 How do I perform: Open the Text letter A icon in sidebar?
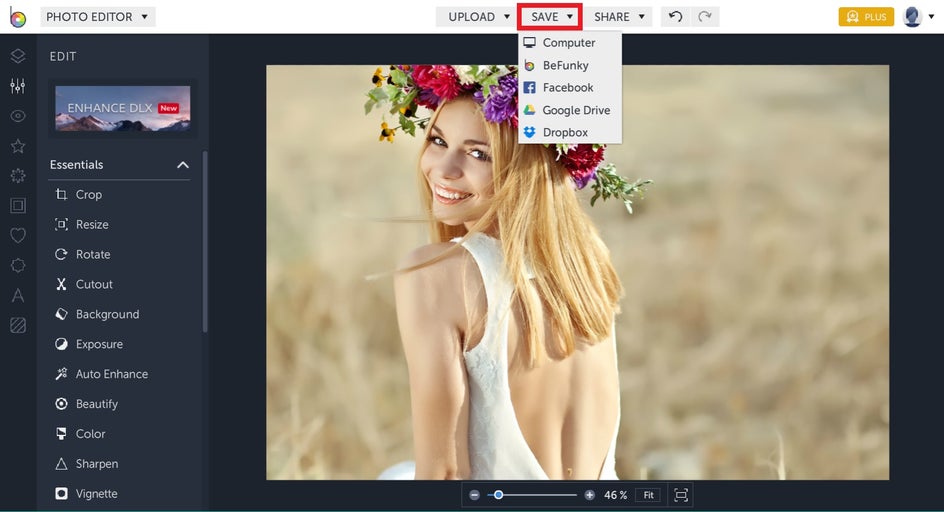(x=18, y=295)
